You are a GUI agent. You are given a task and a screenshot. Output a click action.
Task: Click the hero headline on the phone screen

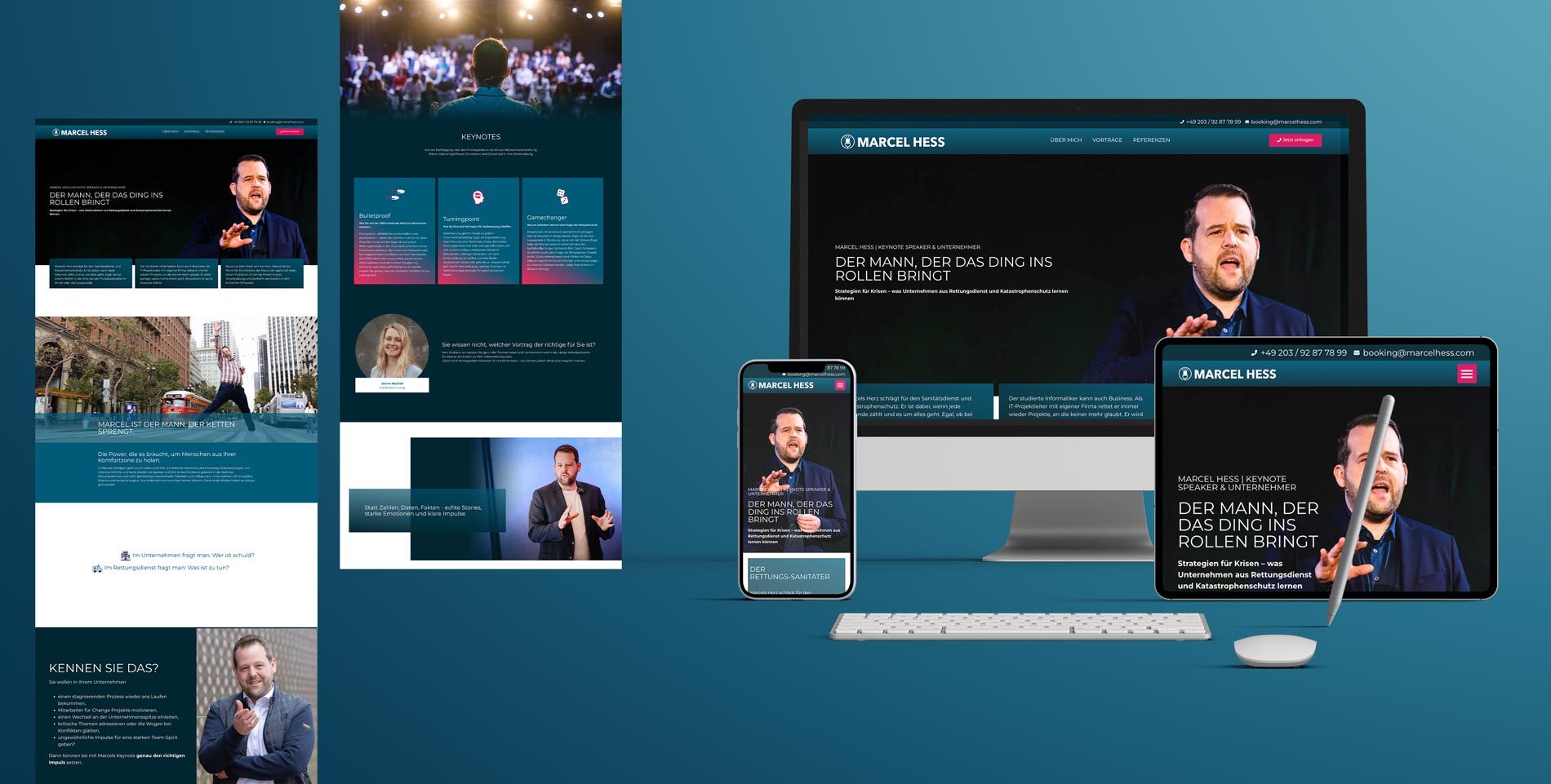(790, 512)
